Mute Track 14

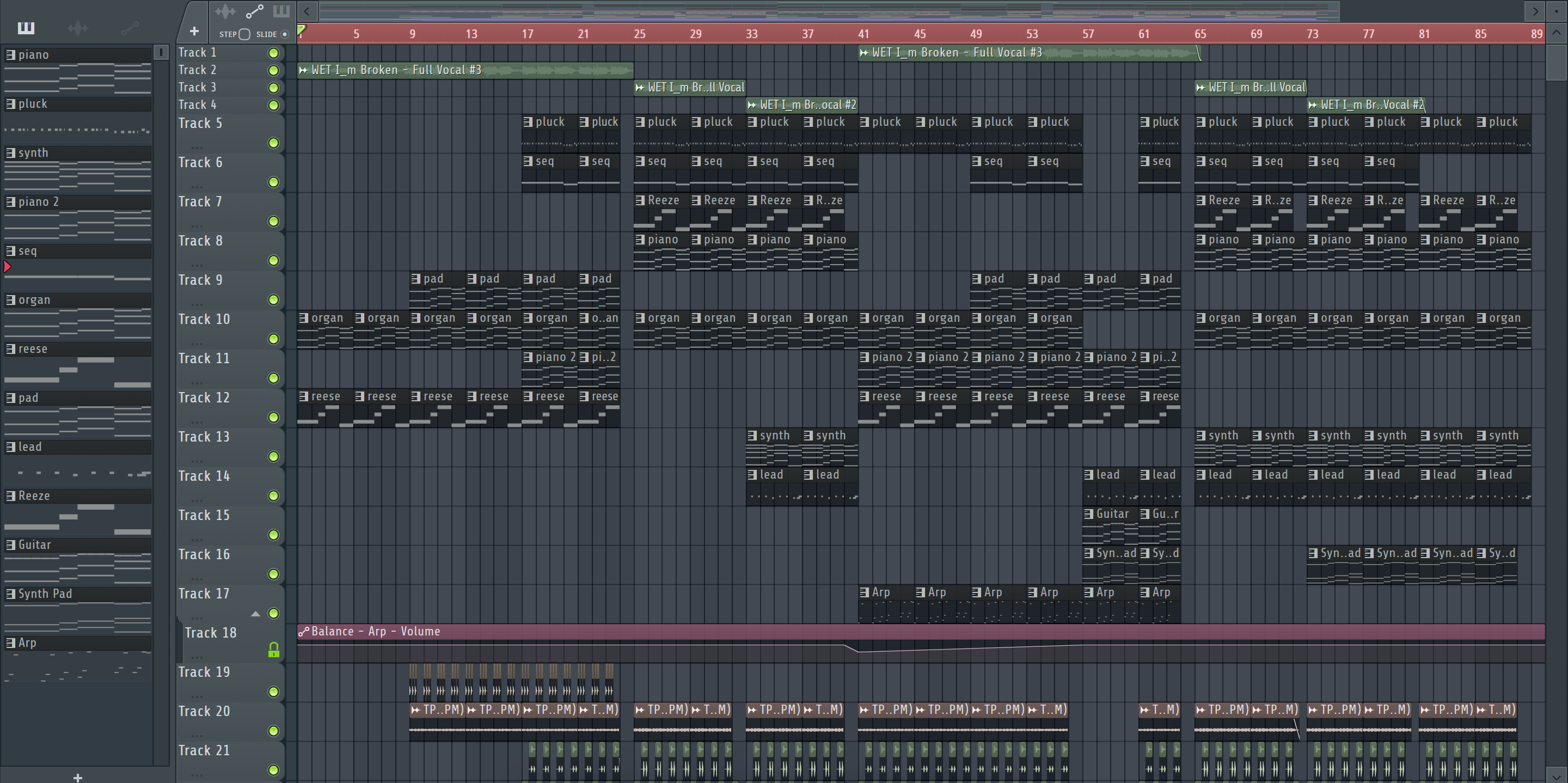tap(274, 496)
